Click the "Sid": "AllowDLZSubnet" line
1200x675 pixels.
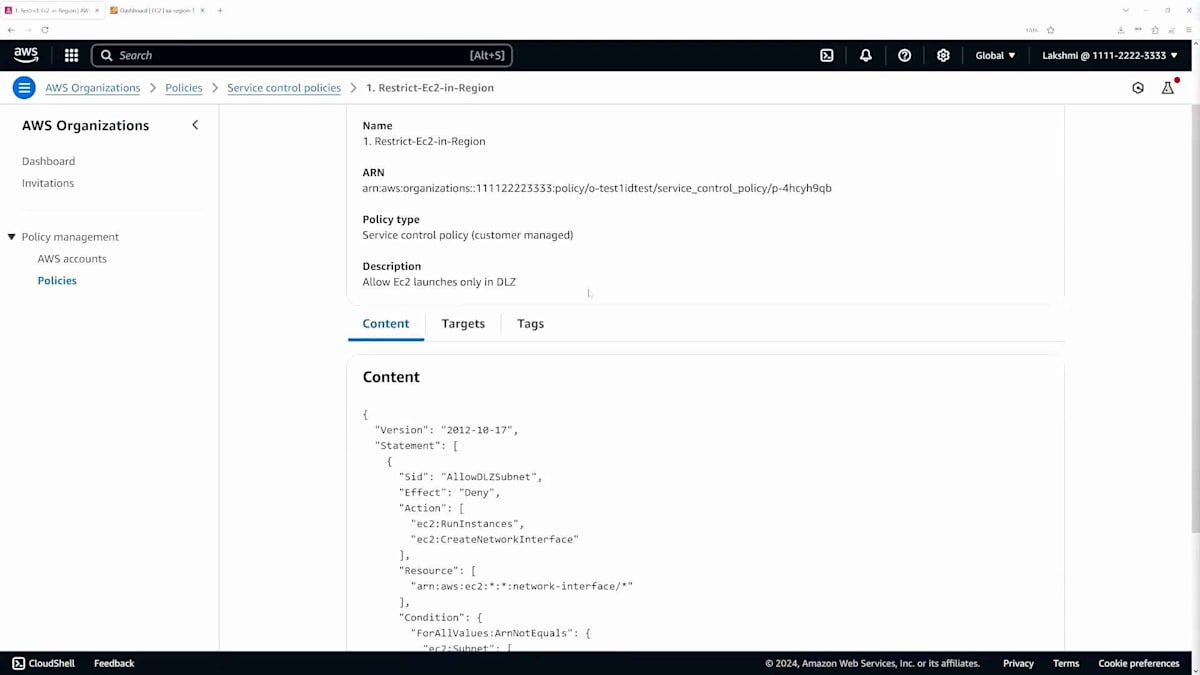pyautogui.click(x=470, y=477)
